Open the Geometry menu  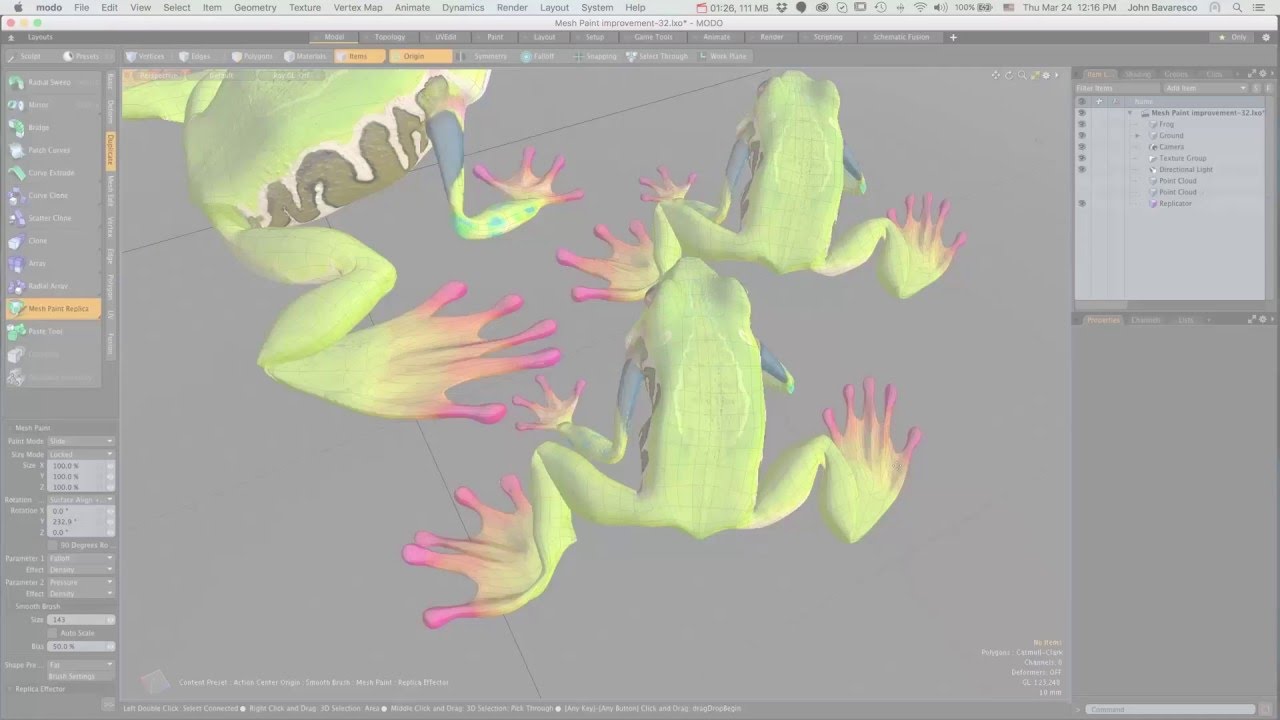(255, 7)
